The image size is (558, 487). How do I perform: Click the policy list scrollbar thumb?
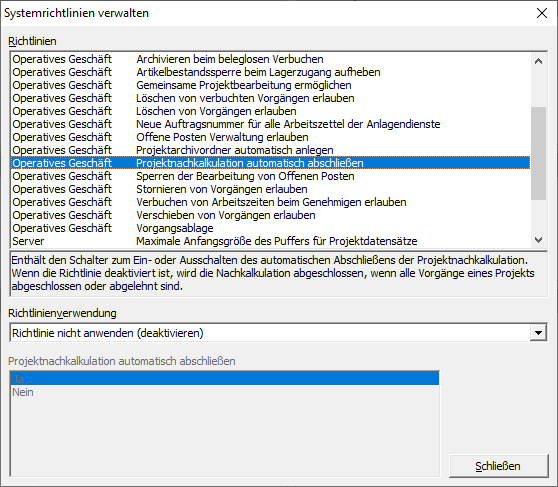tap(538, 153)
